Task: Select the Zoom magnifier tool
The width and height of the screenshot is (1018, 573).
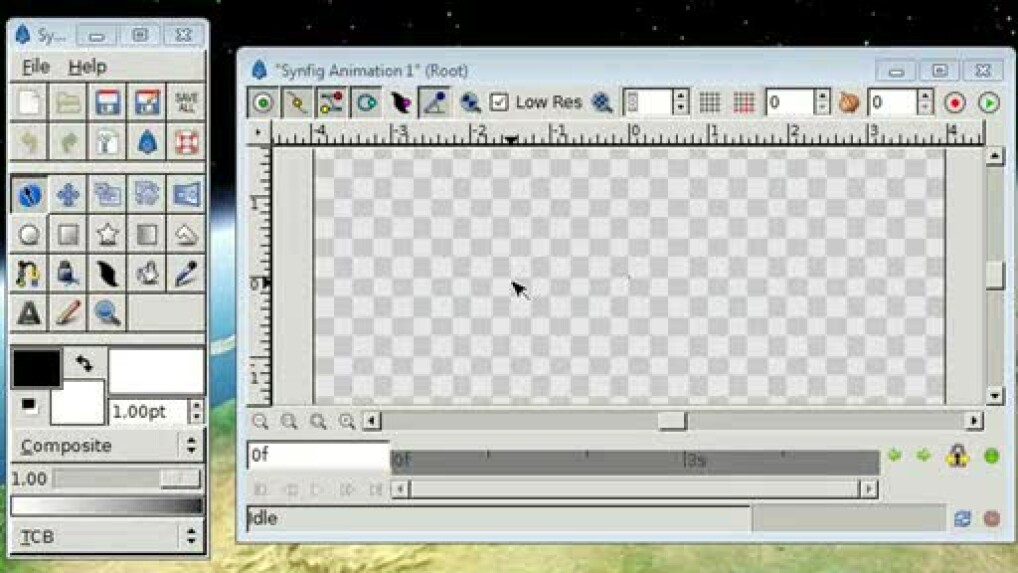Action: click(x=108, y=313)
